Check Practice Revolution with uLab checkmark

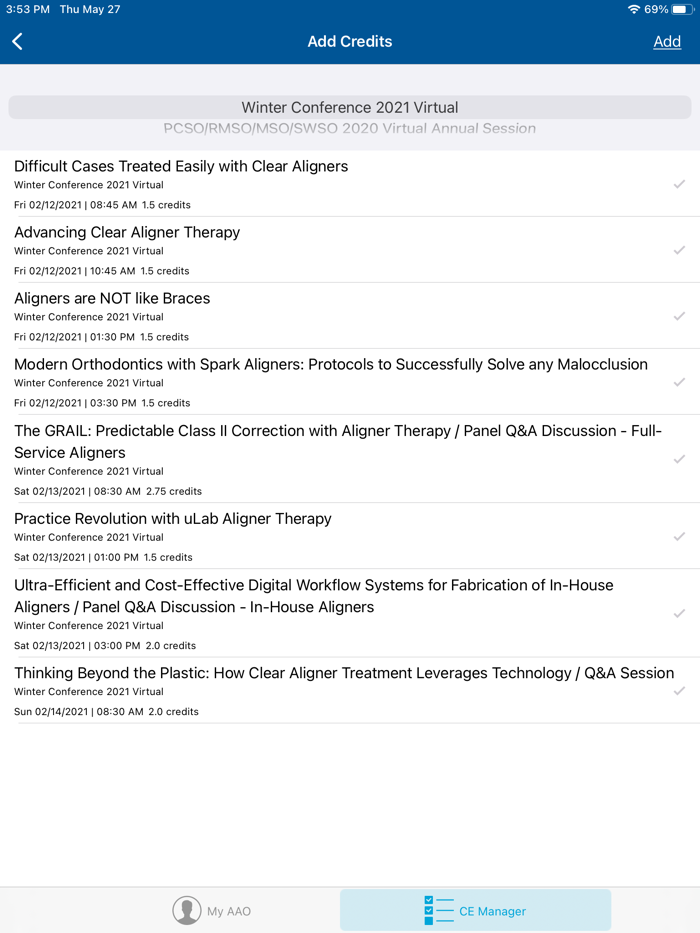click(x=679, y=536)
